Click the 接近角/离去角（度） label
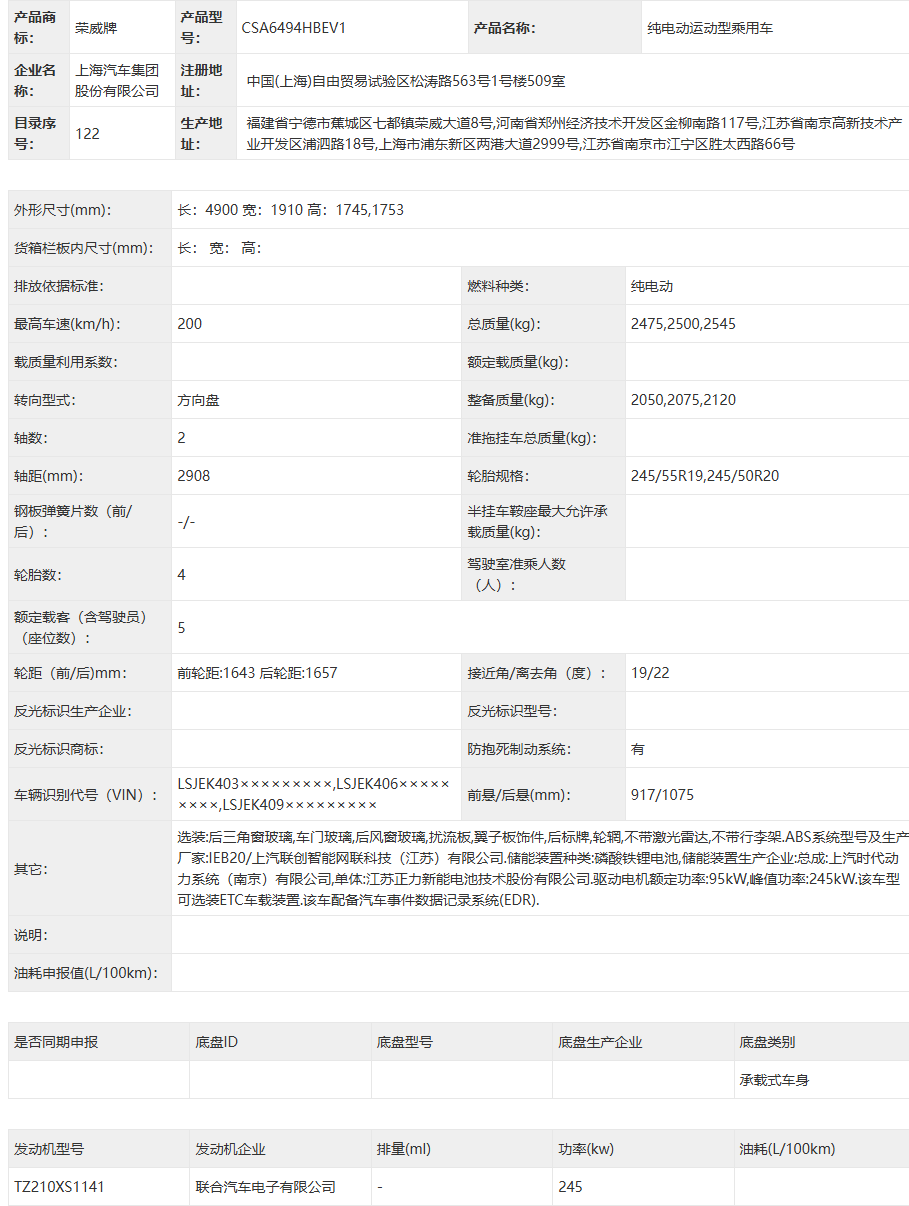909x1206 pixels. tap(537, 673)
